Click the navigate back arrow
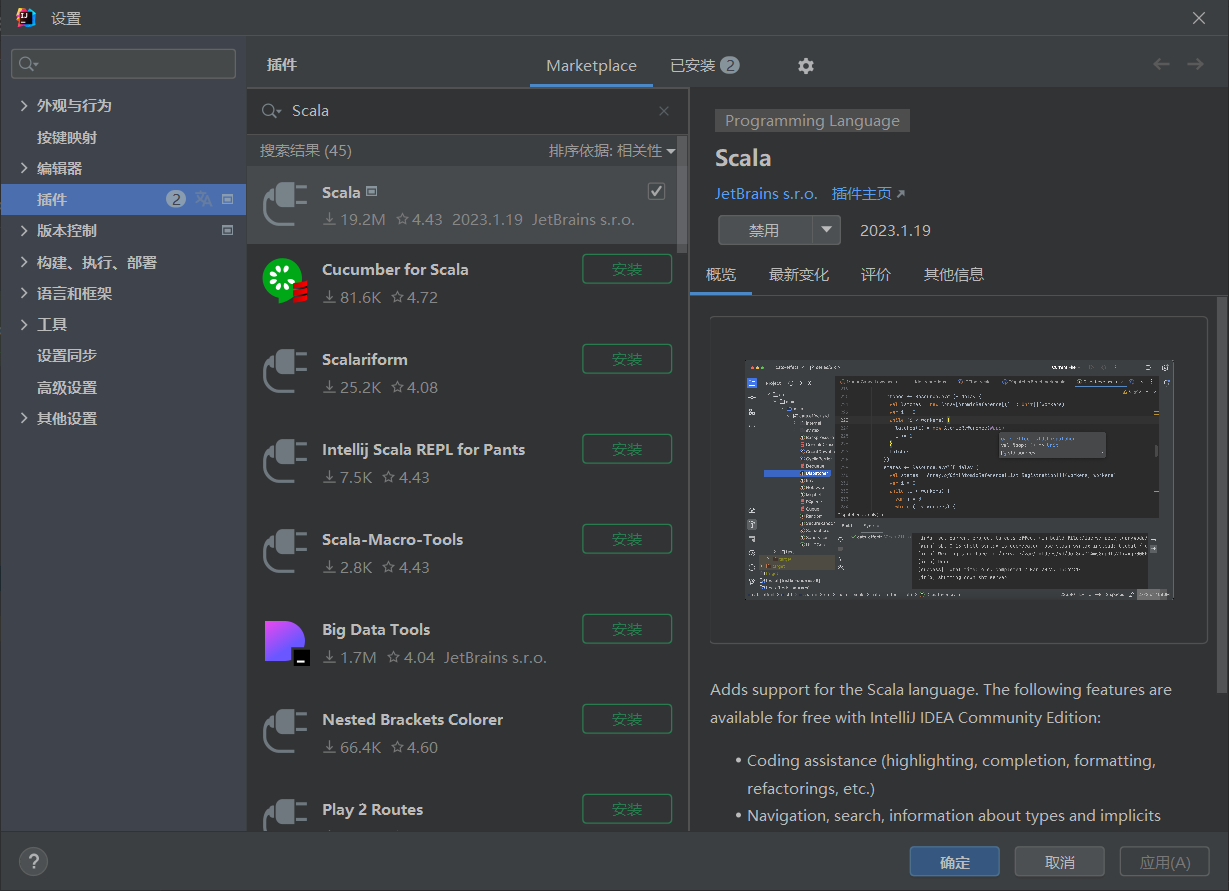The image size is (1229, 891). pos(1161,64)
